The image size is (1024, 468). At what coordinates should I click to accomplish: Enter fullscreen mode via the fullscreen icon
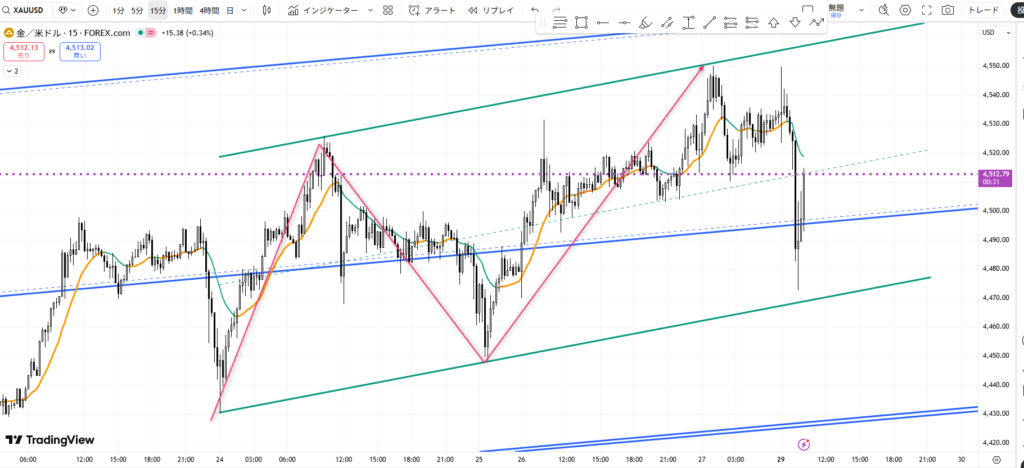926,10
